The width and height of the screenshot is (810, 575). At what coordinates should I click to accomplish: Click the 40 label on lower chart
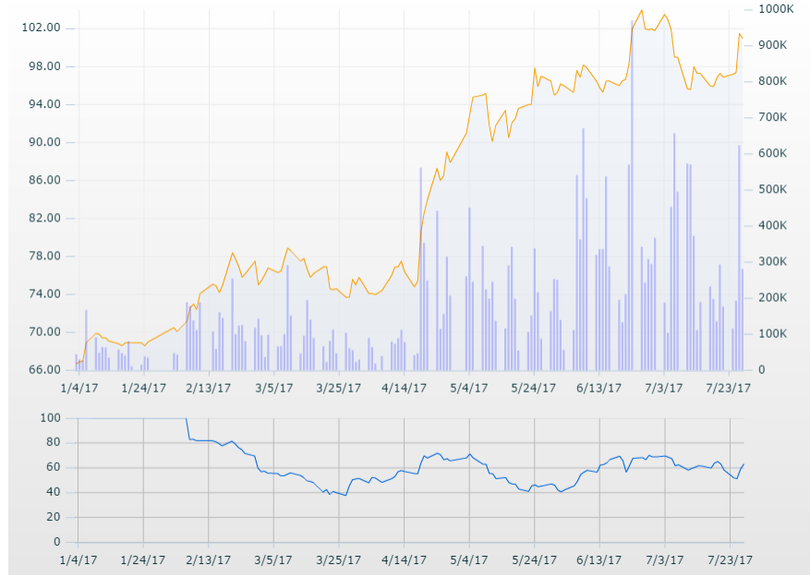pyautogui.click(x=54, y=492)
